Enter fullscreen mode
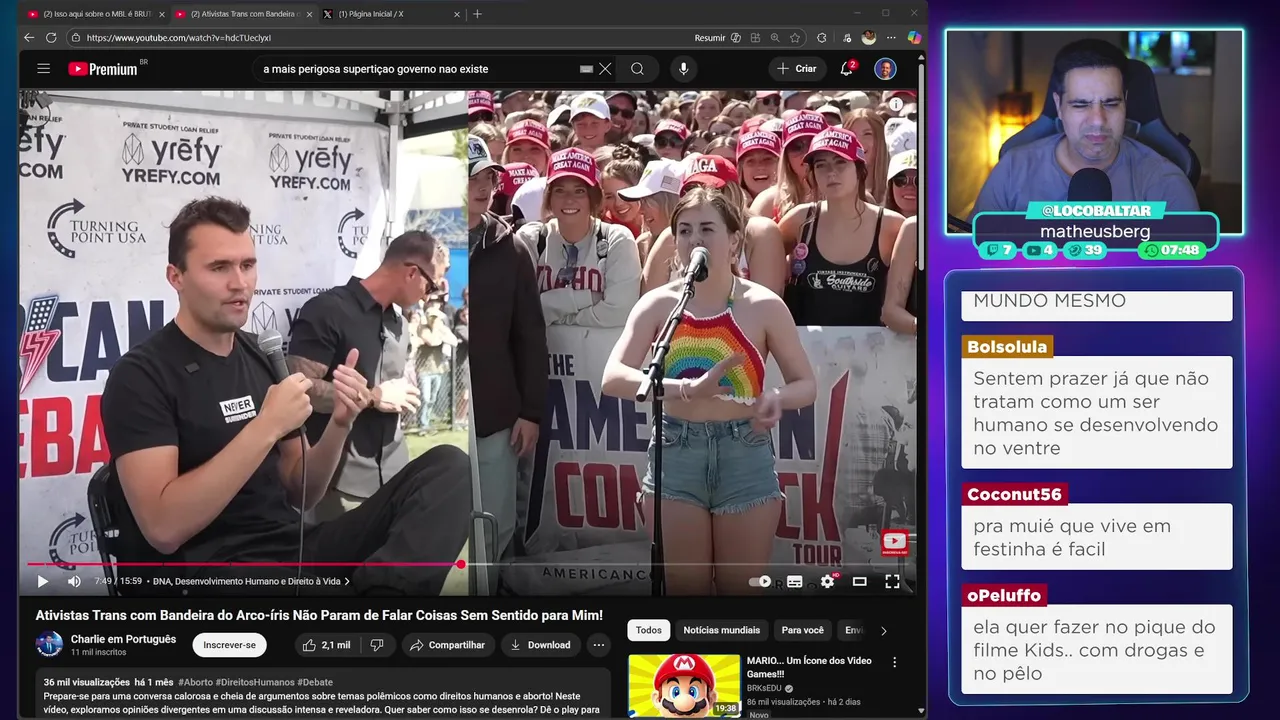Viewport: 1280px width, 720px height. point(892,581)
